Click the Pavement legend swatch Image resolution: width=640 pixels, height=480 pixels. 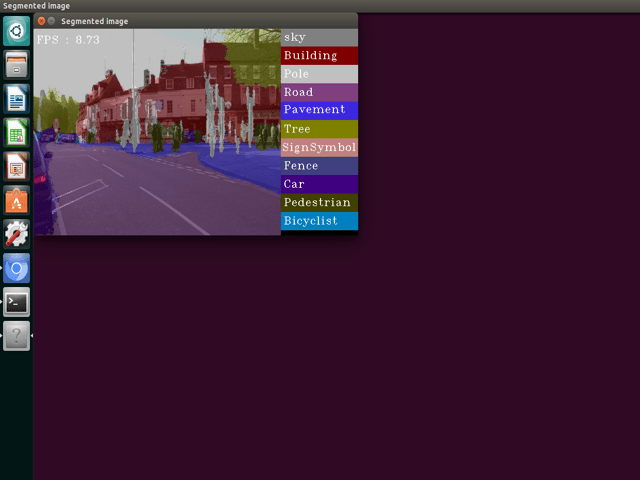coord(319,111)
